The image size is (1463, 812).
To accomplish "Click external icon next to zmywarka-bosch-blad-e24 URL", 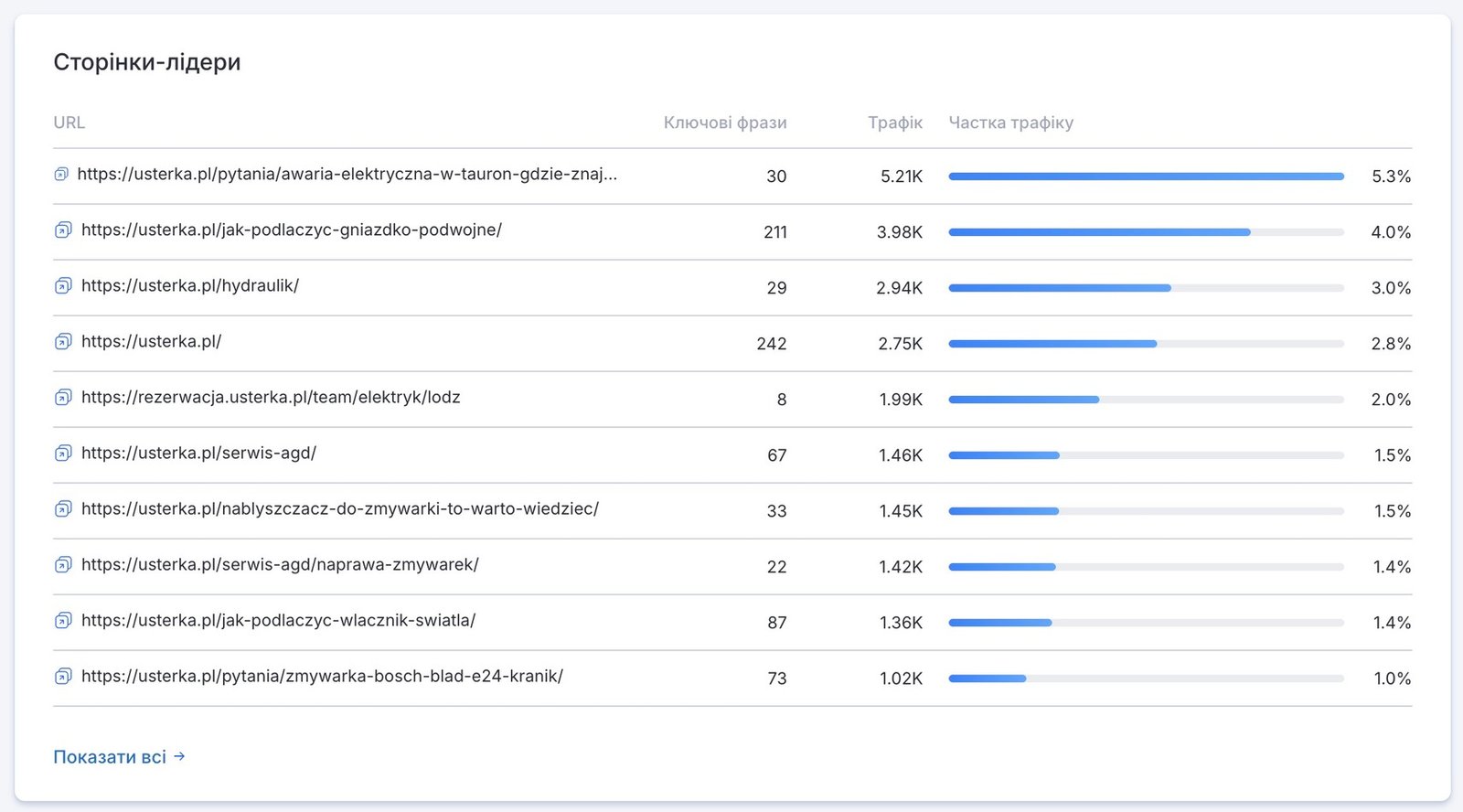I will pos(63,676).
